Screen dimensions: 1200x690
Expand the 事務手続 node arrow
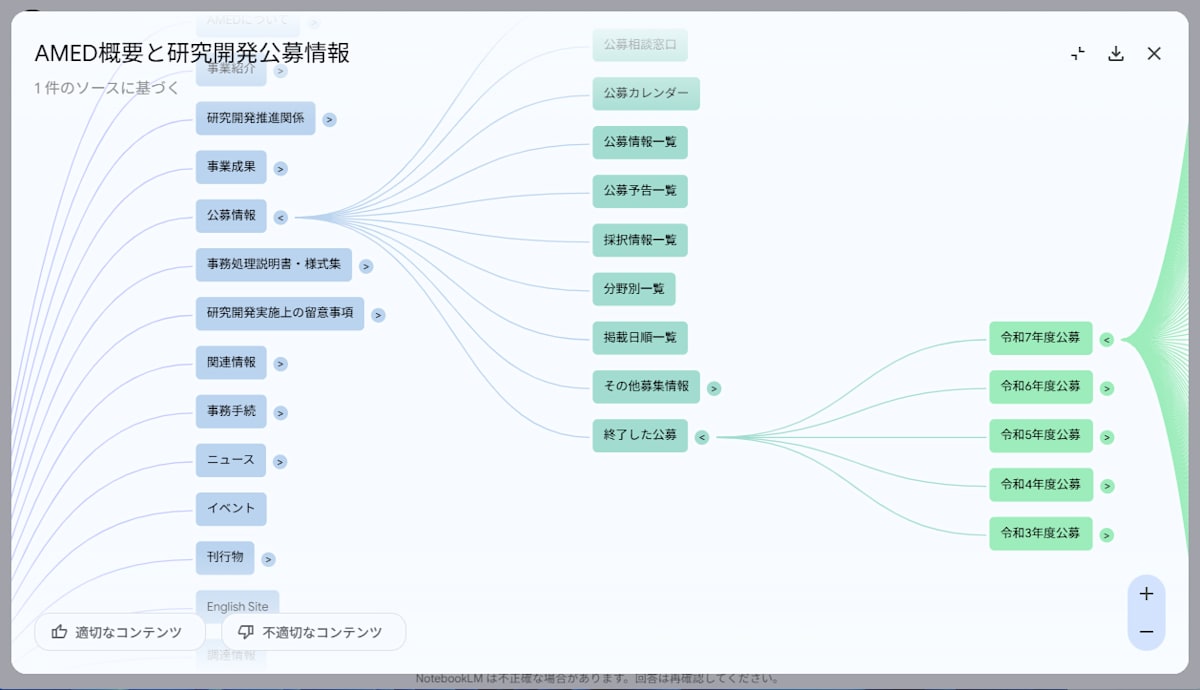(x=280, y=413)
